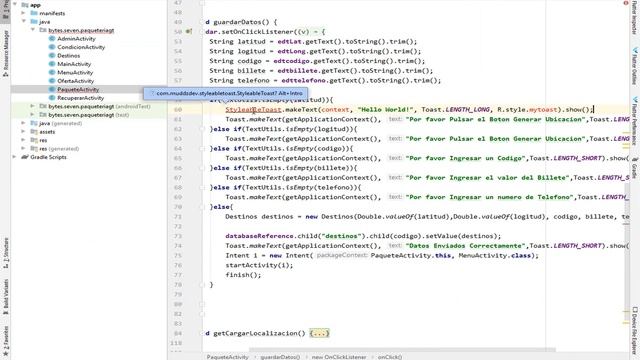Click the startActivity(i); statement
This screenshot has height=360, width=640.
[259, 265]
